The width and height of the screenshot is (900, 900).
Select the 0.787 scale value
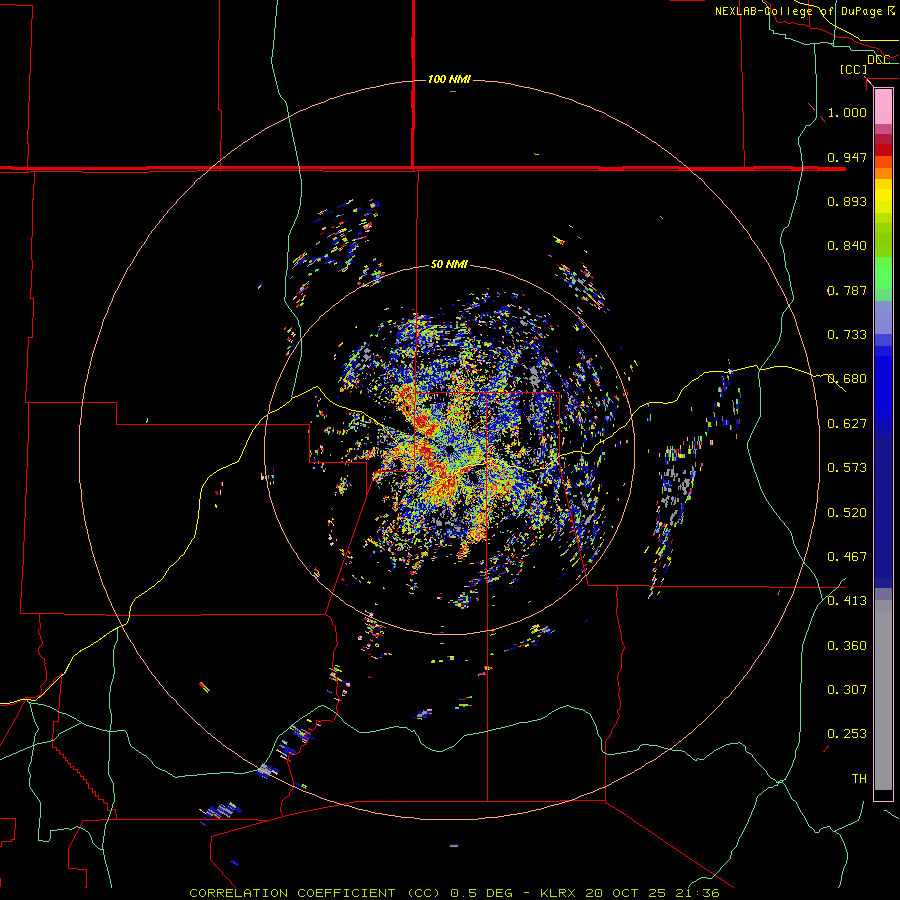coord(847,290)
